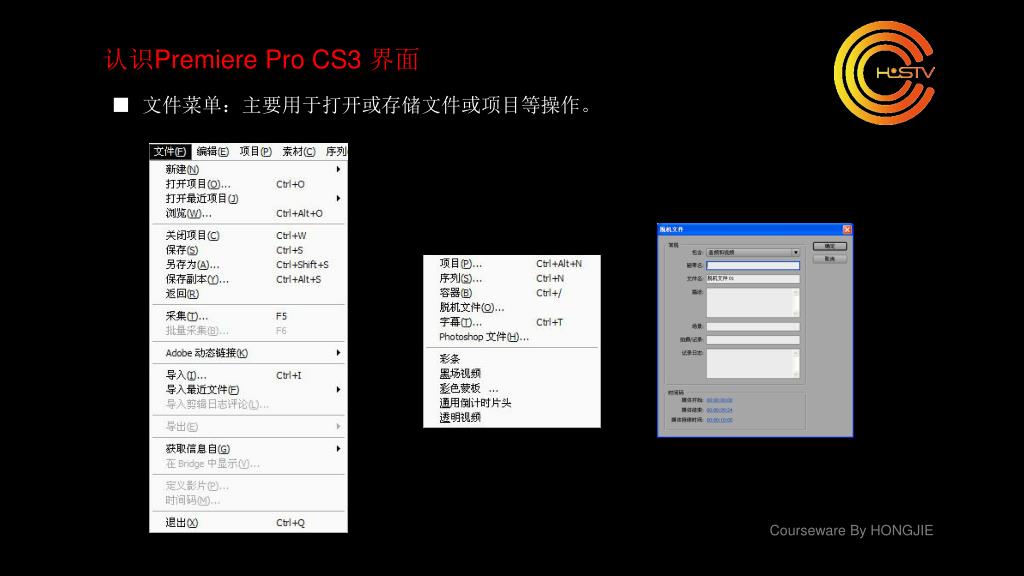This screenshot has height=576, width=1024.
Task: Click inside the 描述 text area
Action: click(x=753, y=302)
